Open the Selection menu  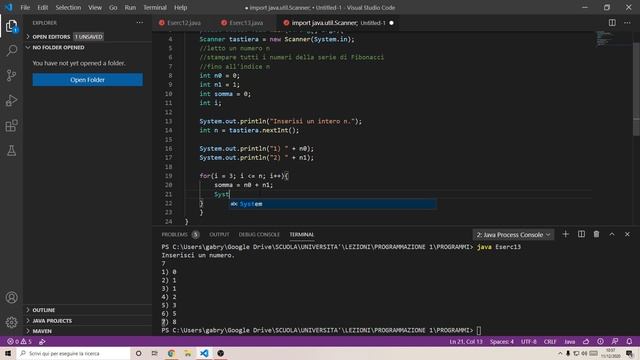pos(68,7)
